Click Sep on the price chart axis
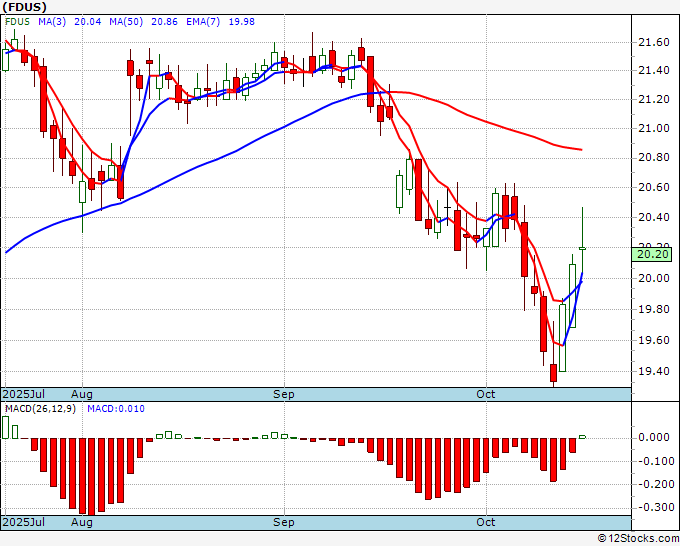This screenshot has height=546, width=680. pyautogui.click(x=284, y=394)
